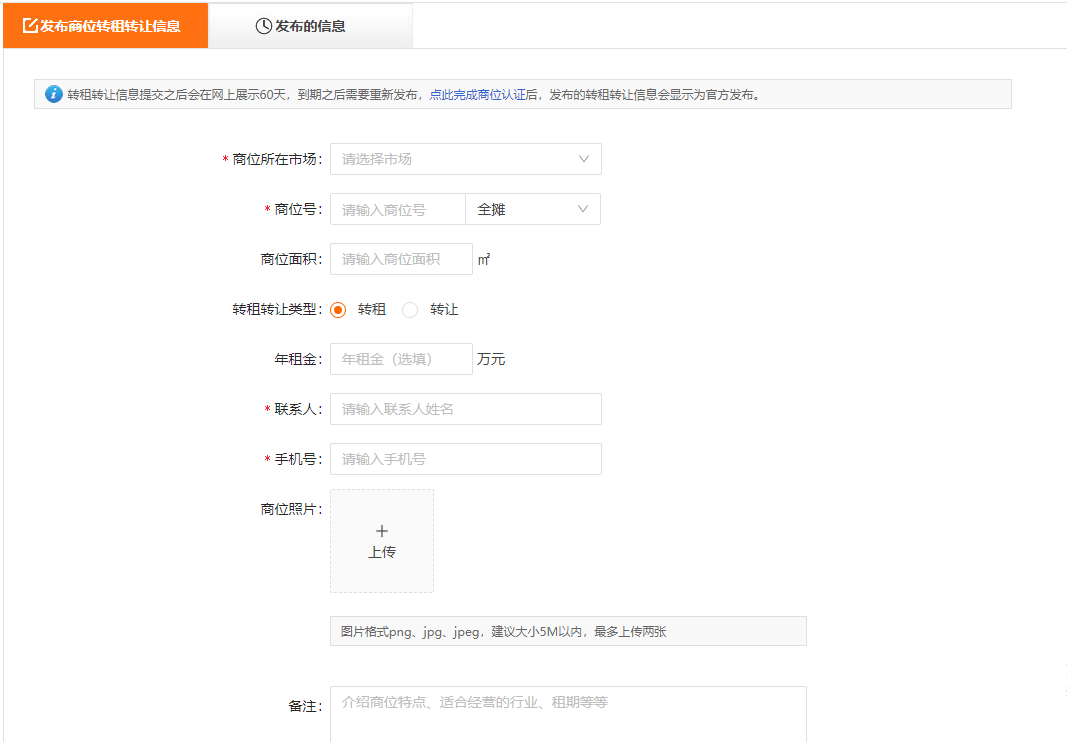Select the 转让 radio button
The height and width of the screenshot is (742, 1067).
(410, 310)
